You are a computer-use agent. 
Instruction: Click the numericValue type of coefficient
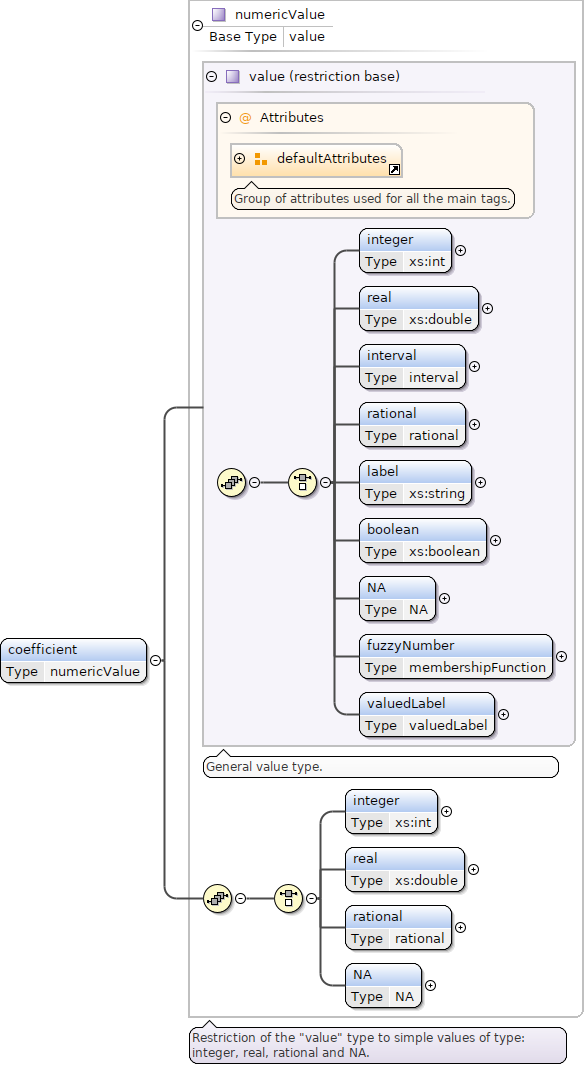coord(95,672)
